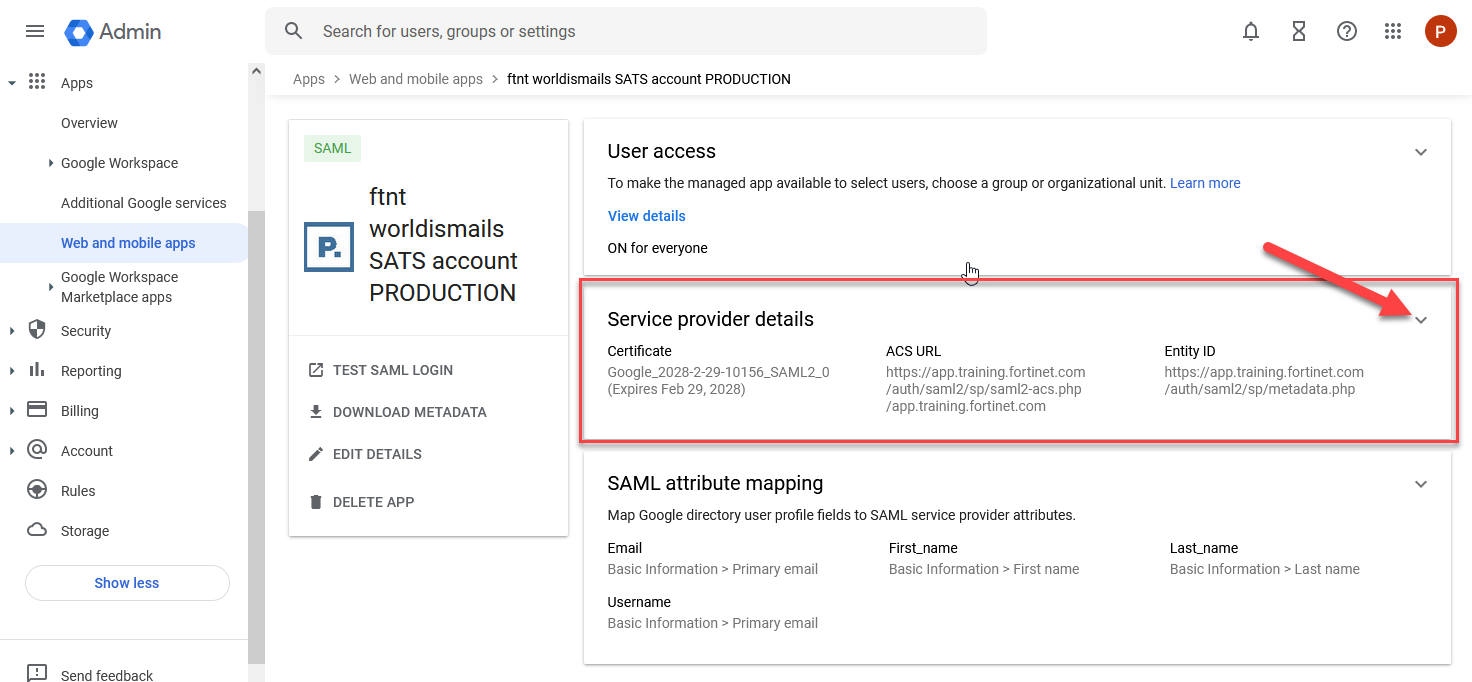Click the download metadata arrow icon

(x=316, y=412)
